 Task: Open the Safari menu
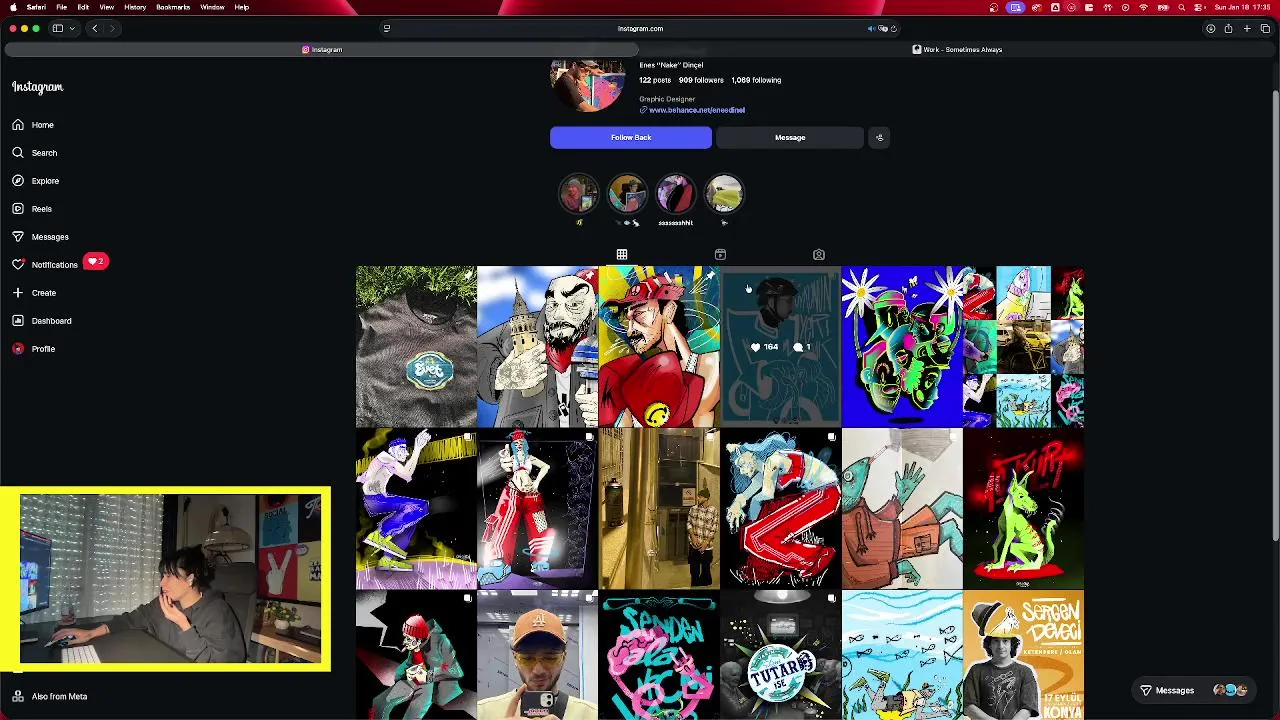pyautogui.click(x=36, y=7)
